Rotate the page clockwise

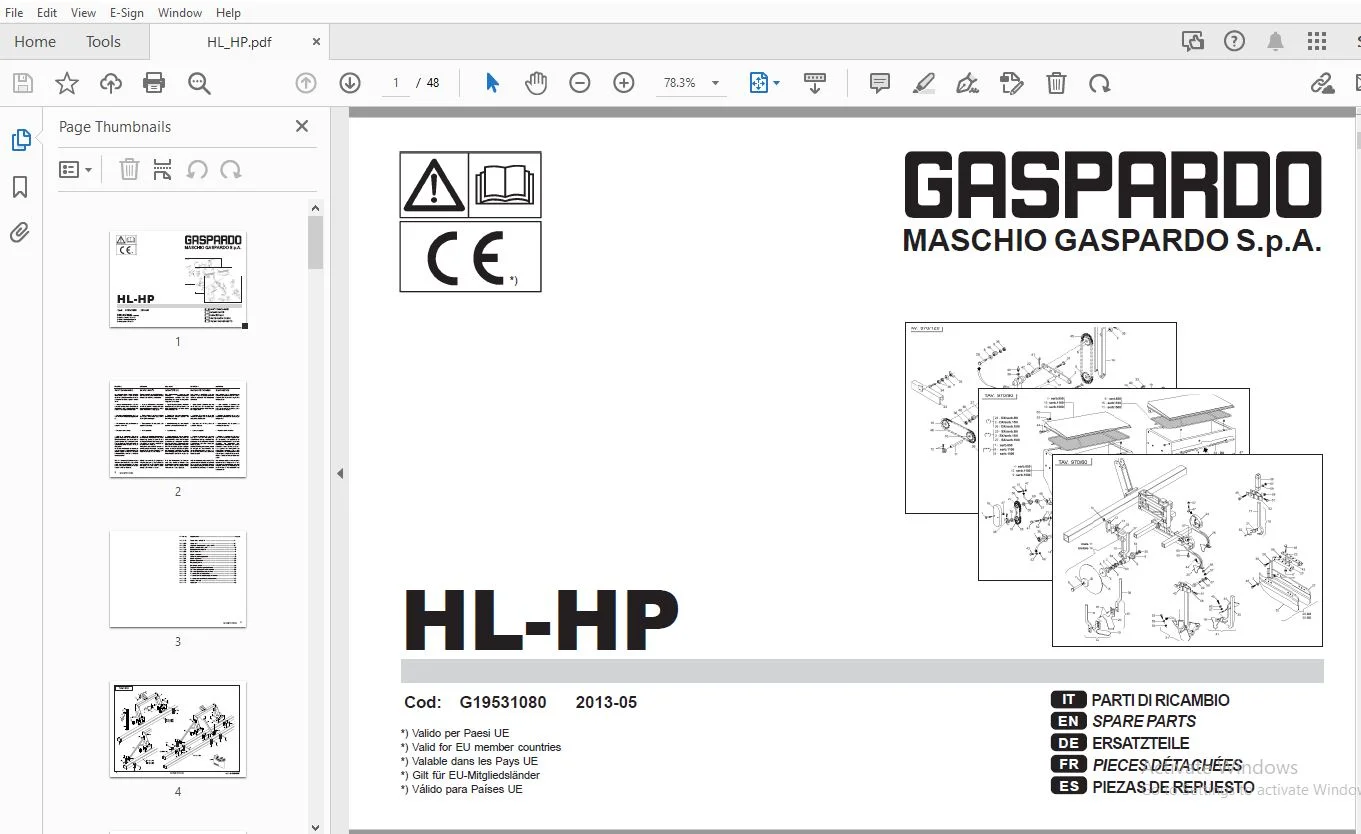(x=1100, y=84)
